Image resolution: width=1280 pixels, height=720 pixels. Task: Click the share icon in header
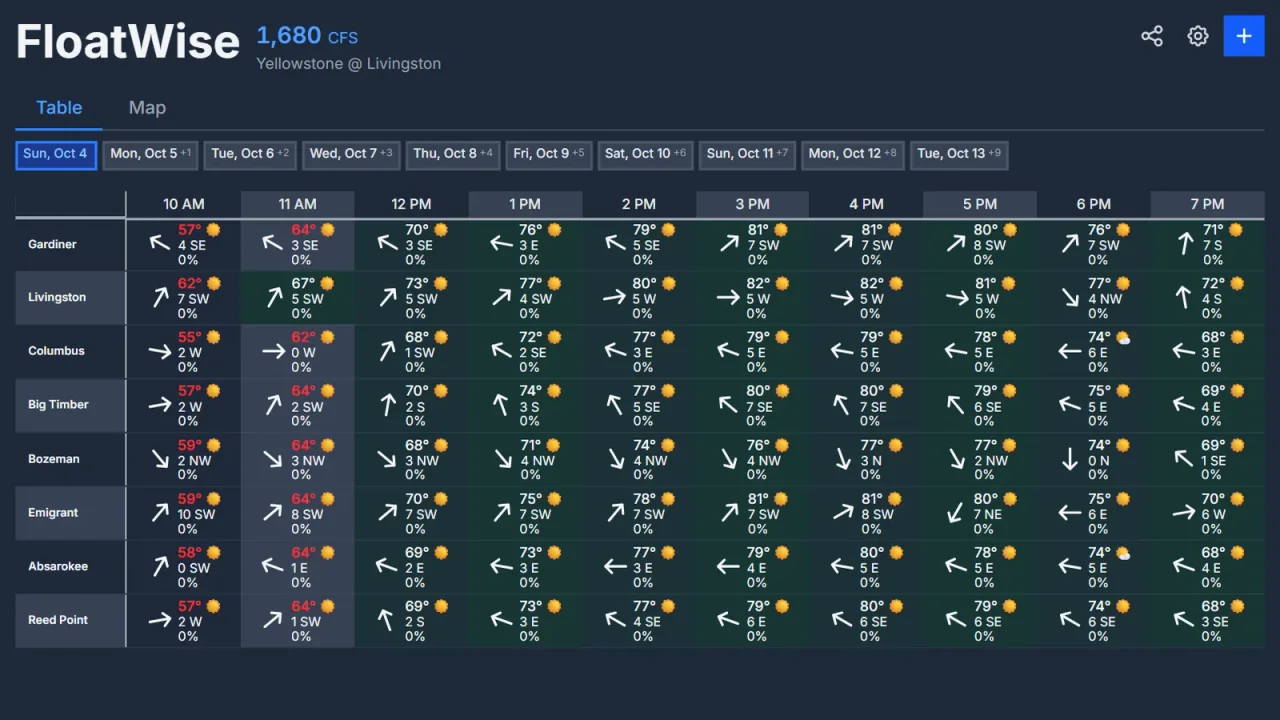tap(1152, 36)
